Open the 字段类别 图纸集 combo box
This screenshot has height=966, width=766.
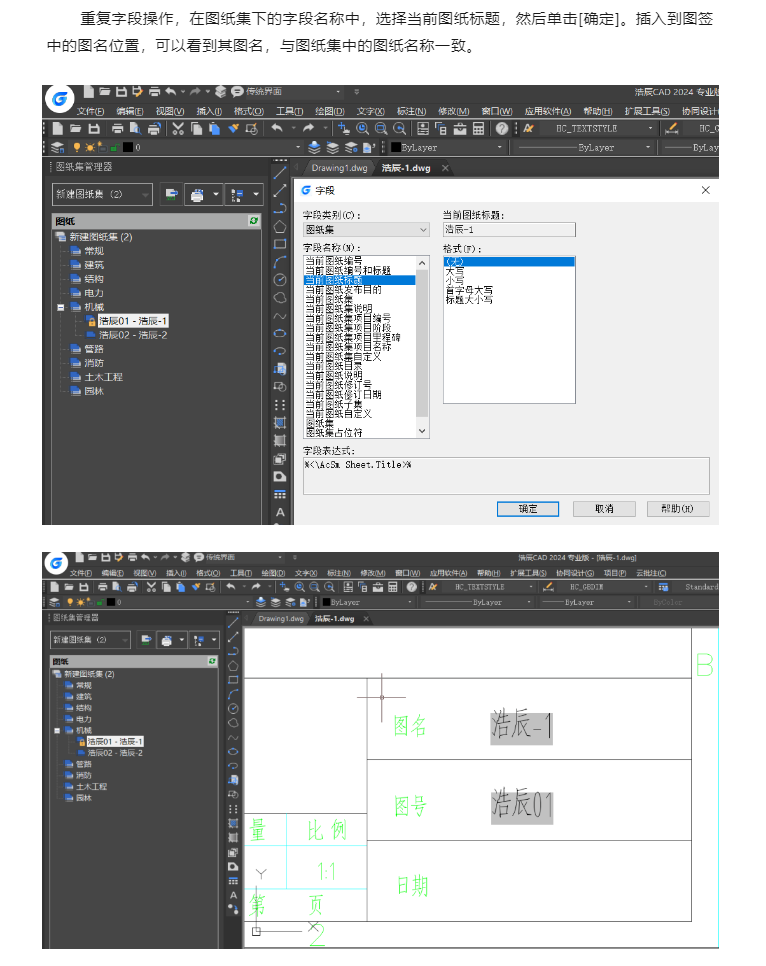point(366,229)
